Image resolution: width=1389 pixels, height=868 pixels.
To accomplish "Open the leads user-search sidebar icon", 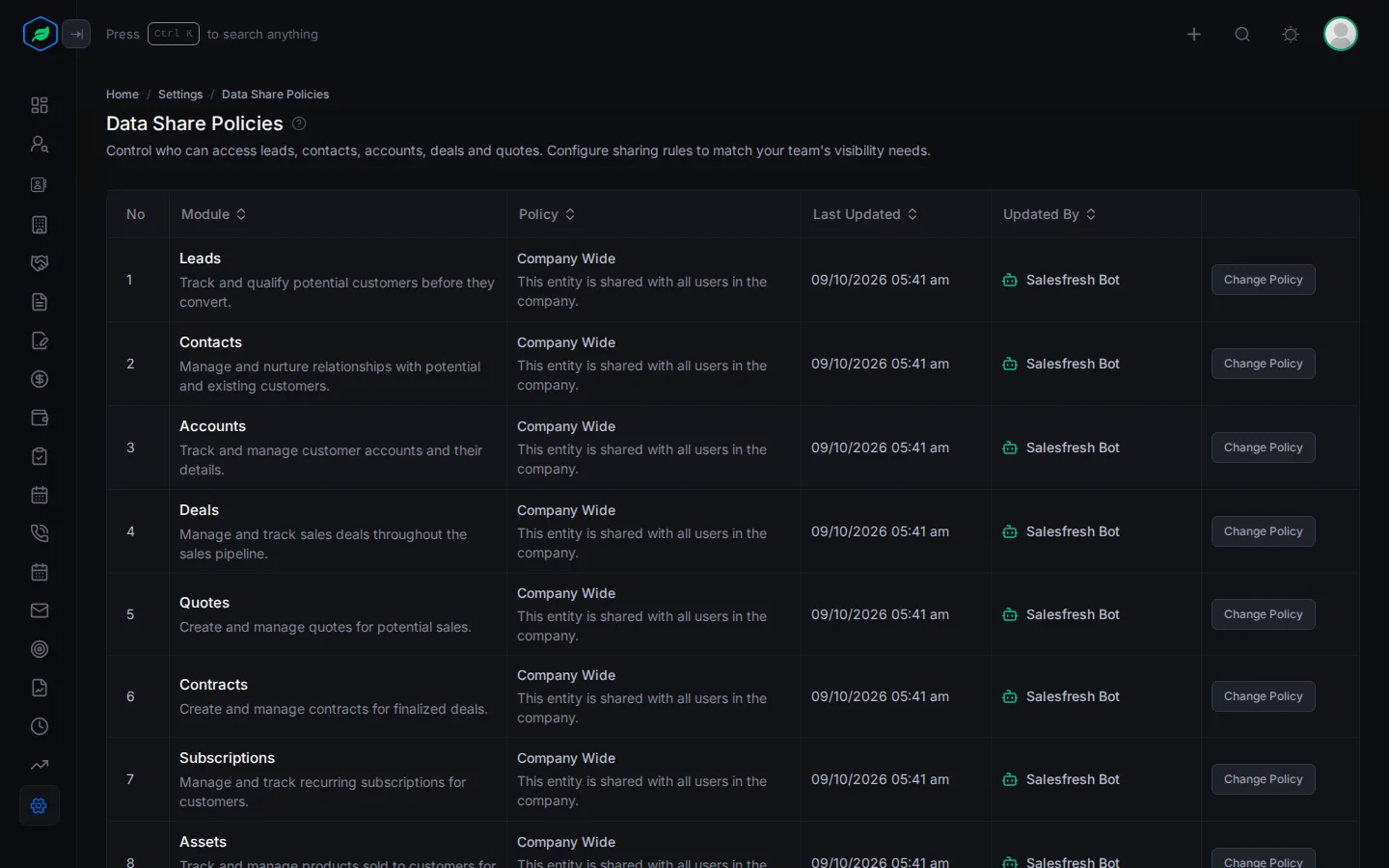I will [x=40, y=144].
